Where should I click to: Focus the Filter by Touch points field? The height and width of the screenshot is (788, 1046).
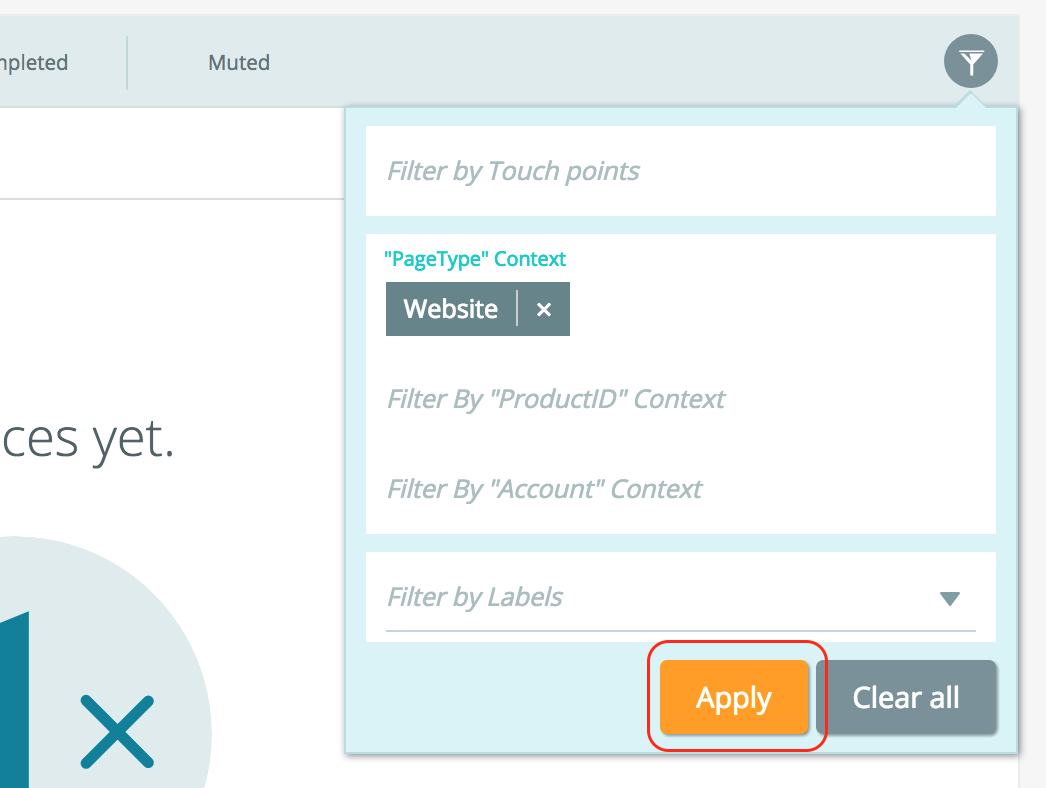(x=680, y=171)
